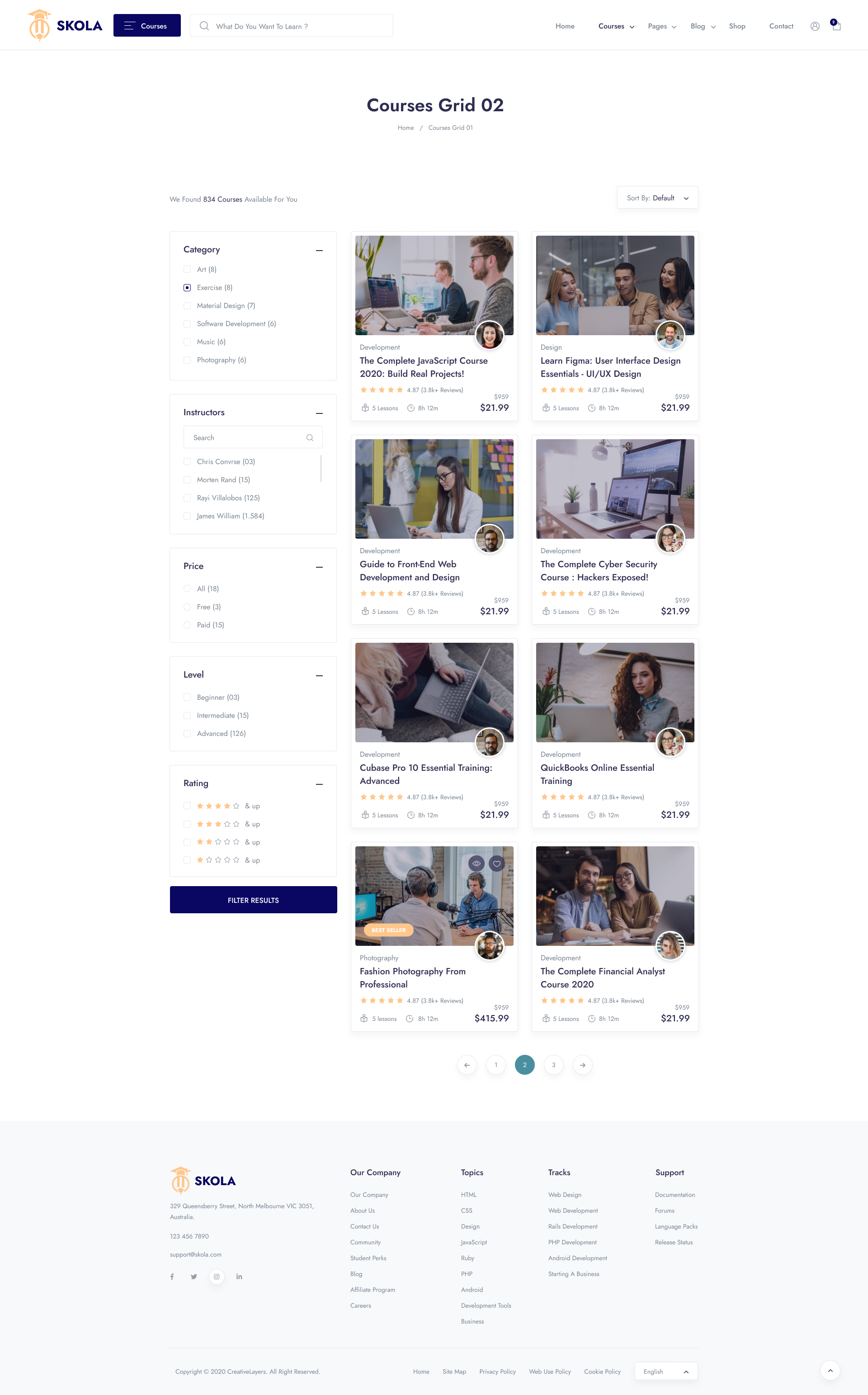Click the instructors list scrollbar
The height and width of the screenshot is (1395, 868).
pos(321,468)
